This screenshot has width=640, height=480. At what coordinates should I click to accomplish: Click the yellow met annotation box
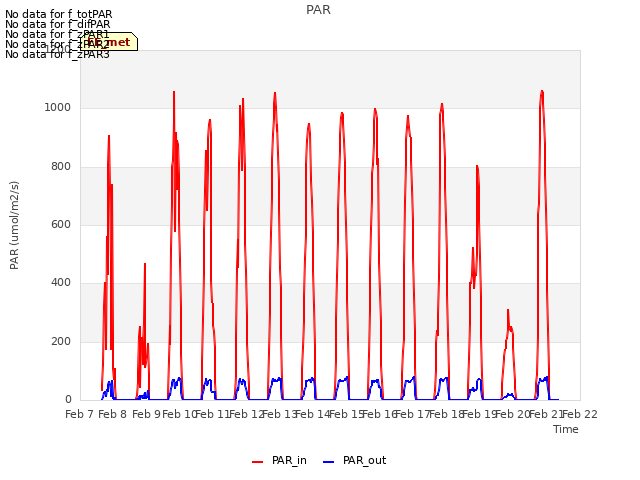coord(109,42)
